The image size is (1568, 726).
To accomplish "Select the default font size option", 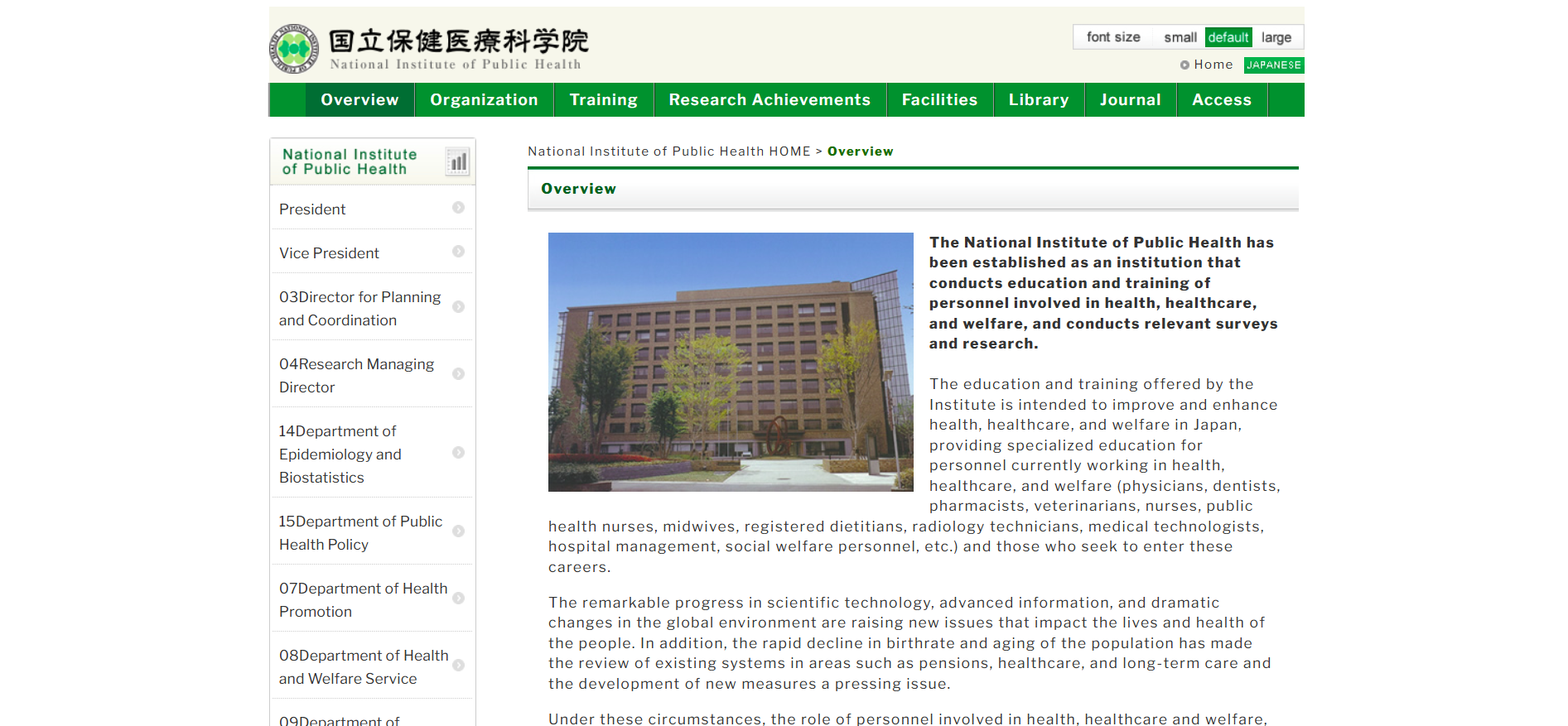I will [x=1228, y=37].
